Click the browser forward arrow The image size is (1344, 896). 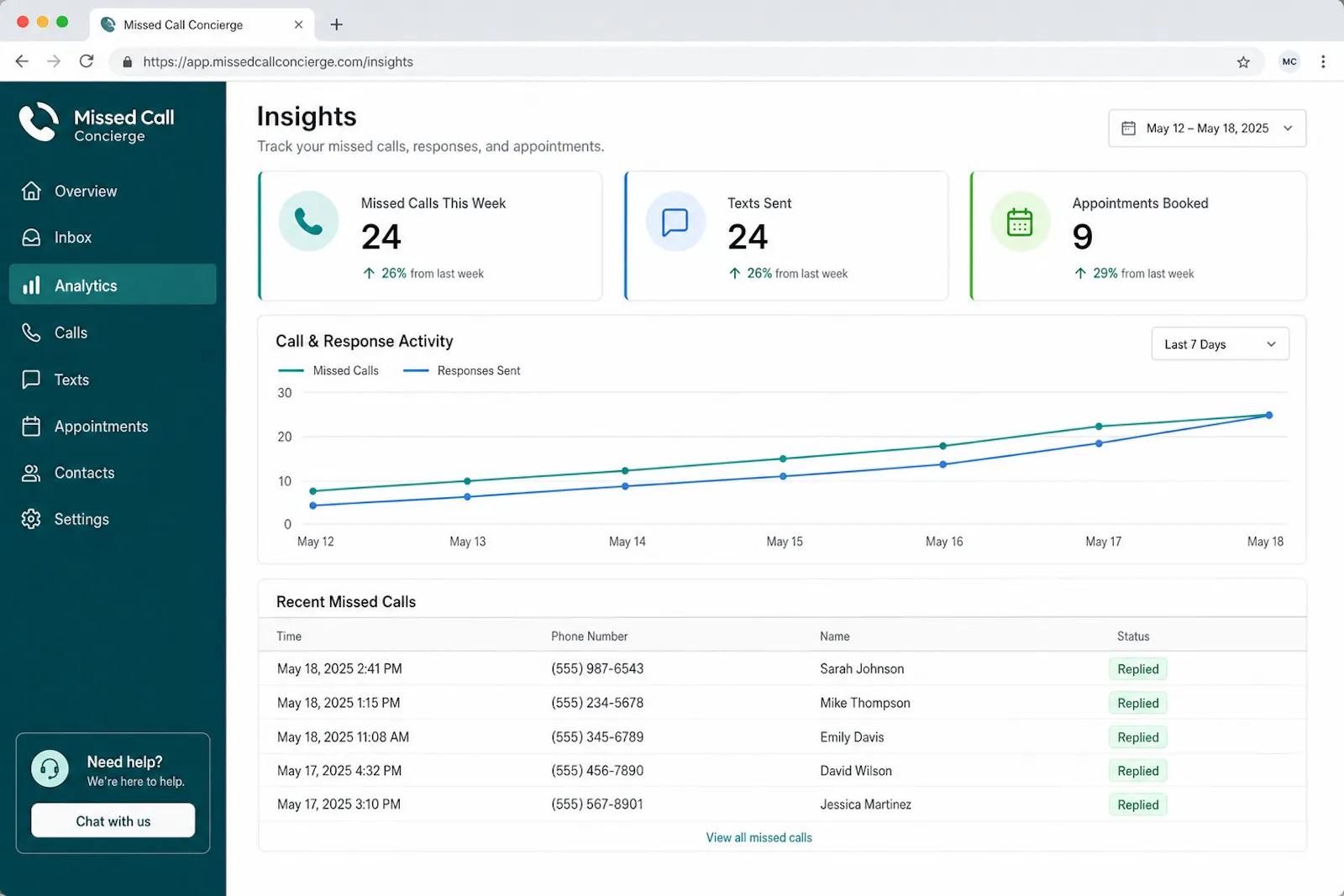(54, 61)
